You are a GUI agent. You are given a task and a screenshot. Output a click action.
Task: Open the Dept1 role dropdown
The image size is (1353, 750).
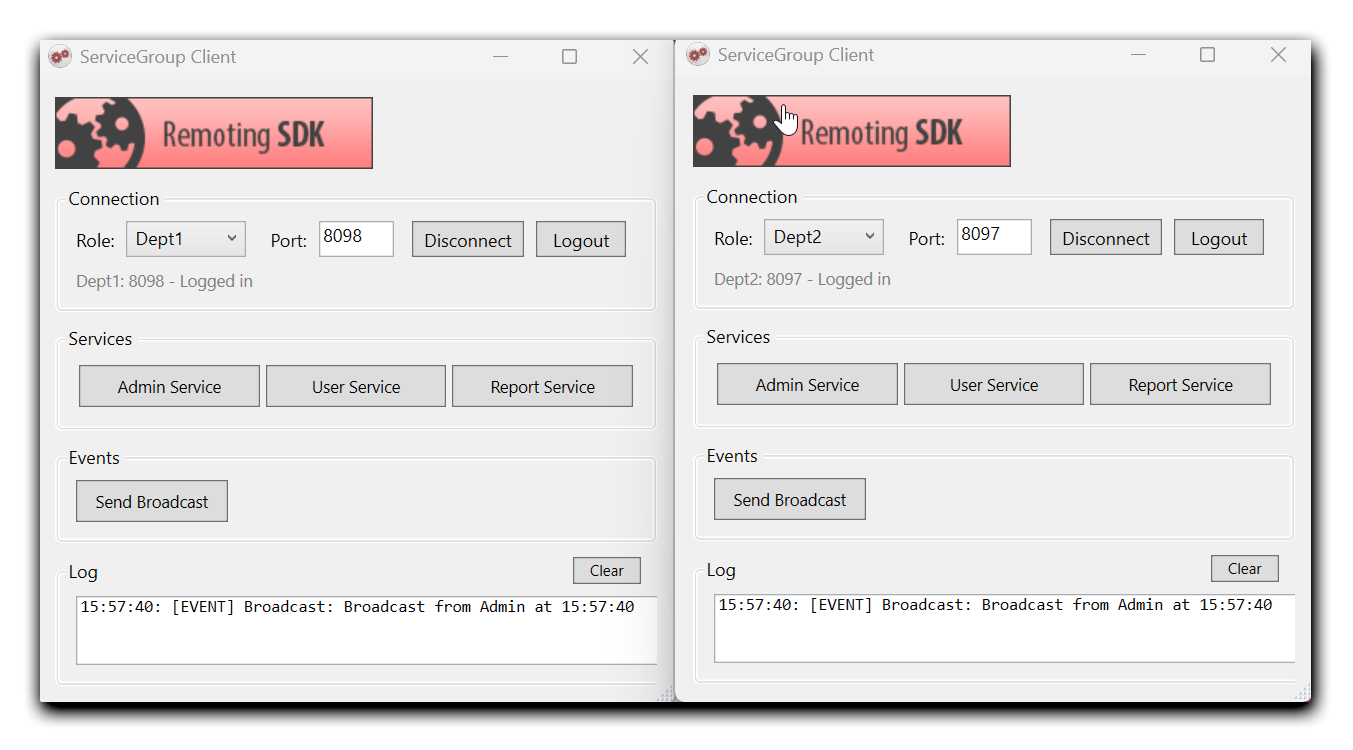pyautogui.click(x=186, y=239)
